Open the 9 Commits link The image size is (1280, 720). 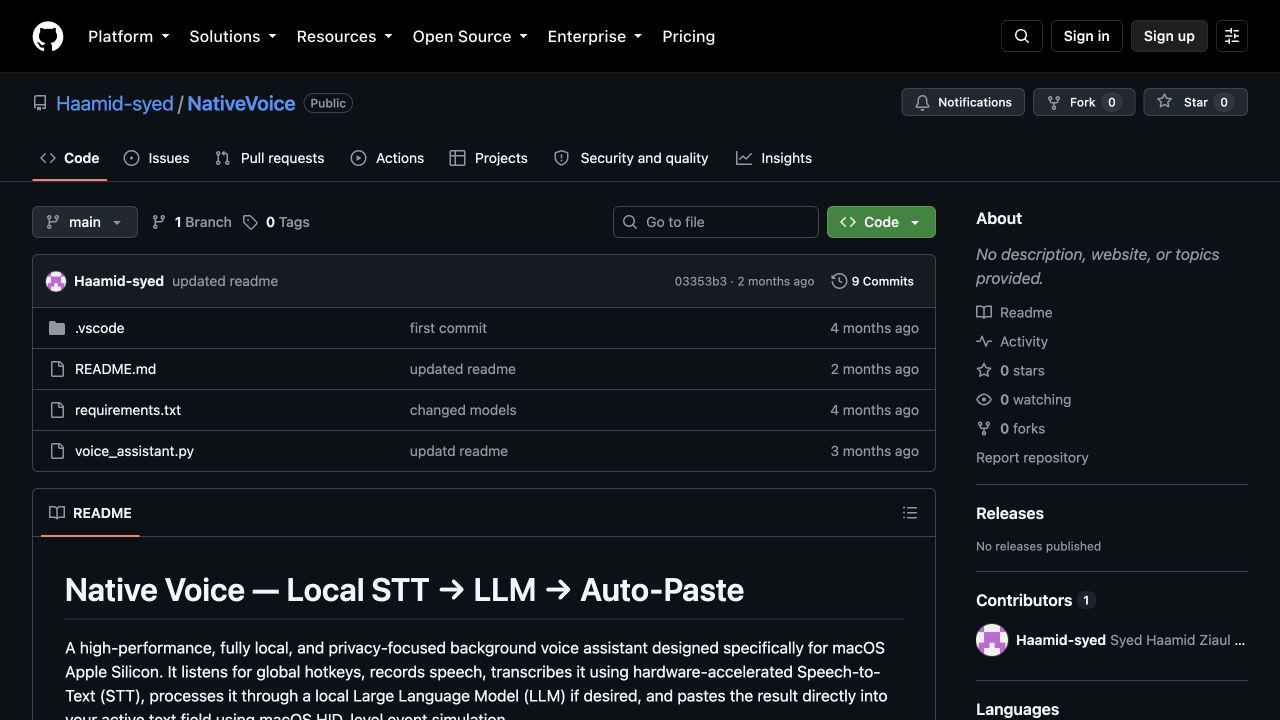pyautogui.click(x=873, y=281)
